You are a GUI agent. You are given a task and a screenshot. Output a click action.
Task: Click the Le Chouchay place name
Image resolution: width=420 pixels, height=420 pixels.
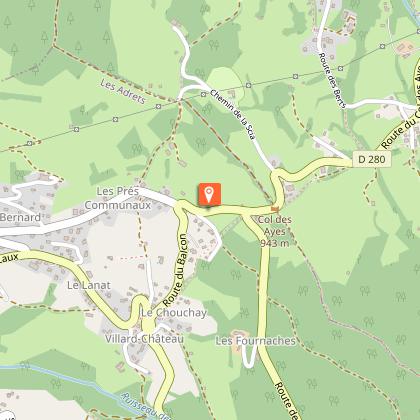point(174,313)
